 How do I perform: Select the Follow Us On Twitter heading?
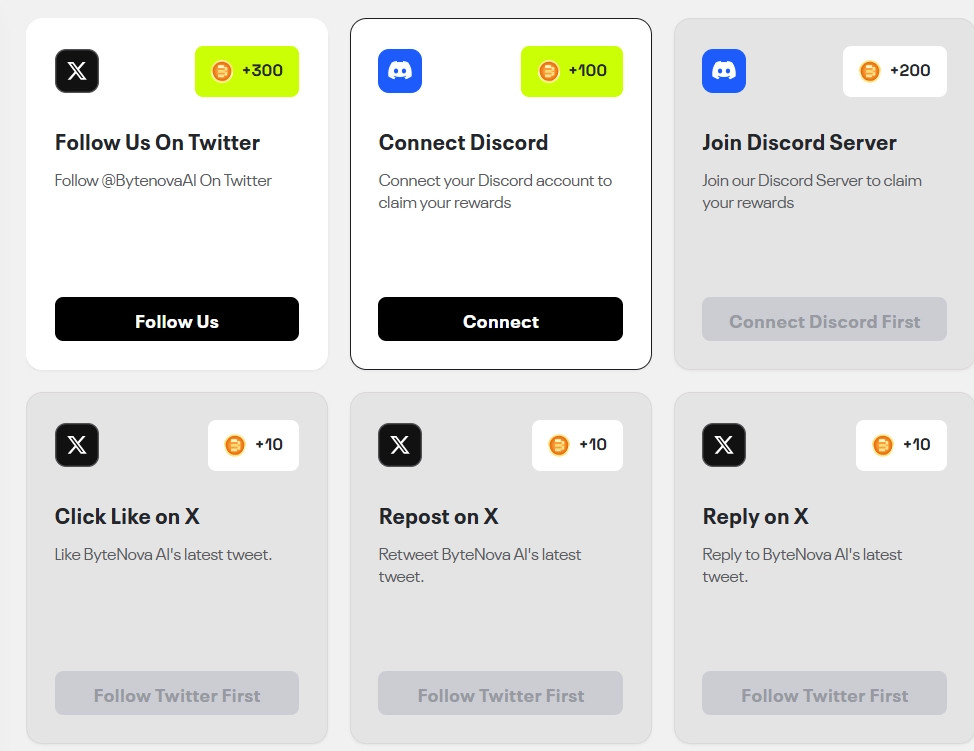[157, 143]
